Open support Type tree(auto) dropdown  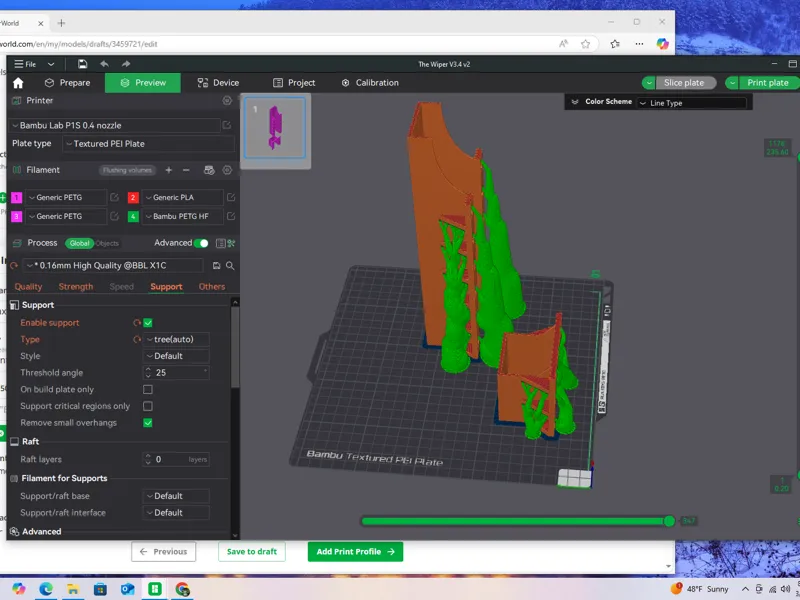177,339
